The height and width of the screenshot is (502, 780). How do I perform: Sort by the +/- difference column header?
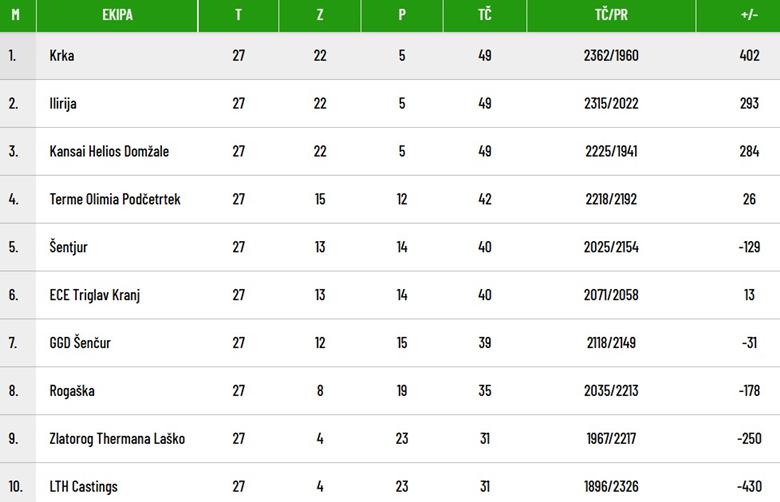pos(749,15)
